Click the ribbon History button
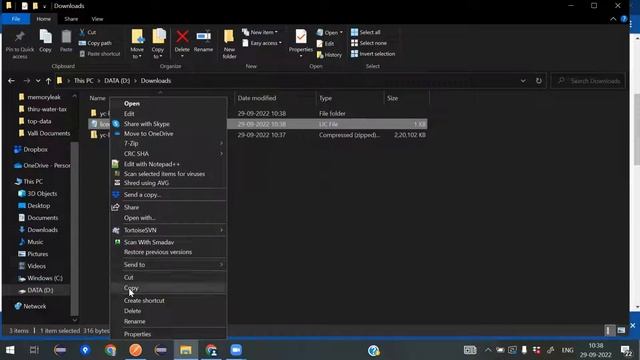The image size is (640, 360). (329, 54)
